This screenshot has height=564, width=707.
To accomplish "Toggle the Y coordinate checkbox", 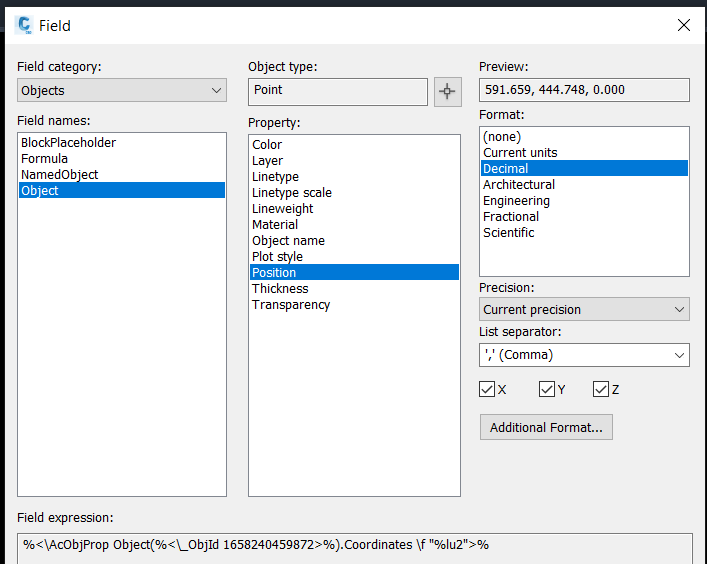I will 546,389.
